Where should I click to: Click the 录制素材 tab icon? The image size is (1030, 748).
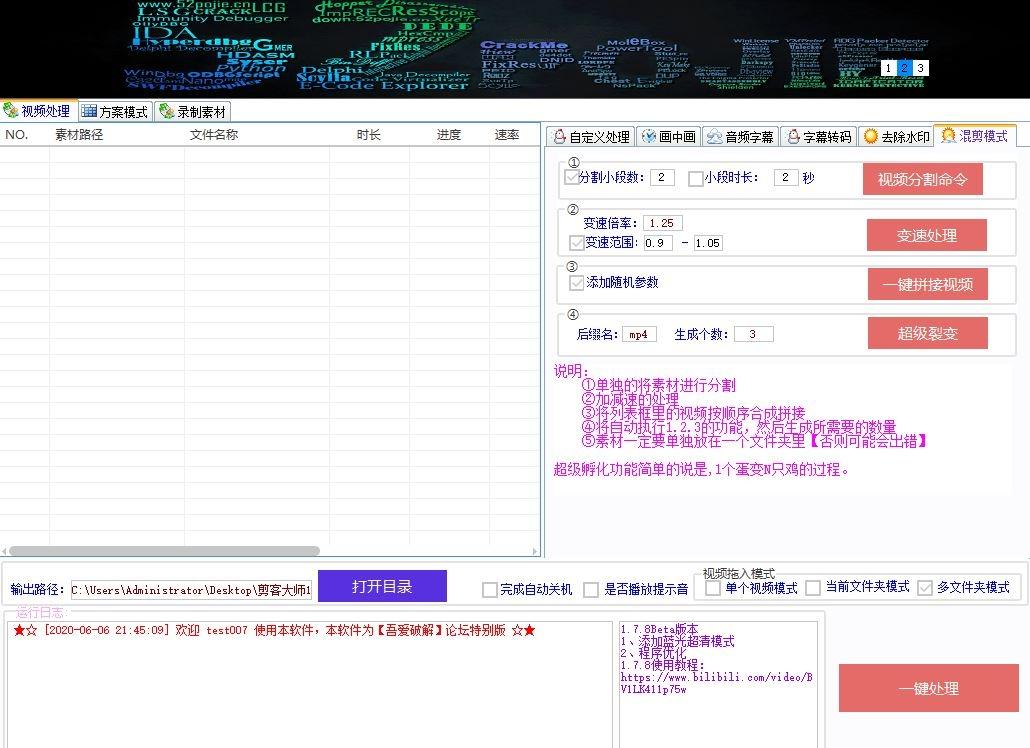point(166,112)
